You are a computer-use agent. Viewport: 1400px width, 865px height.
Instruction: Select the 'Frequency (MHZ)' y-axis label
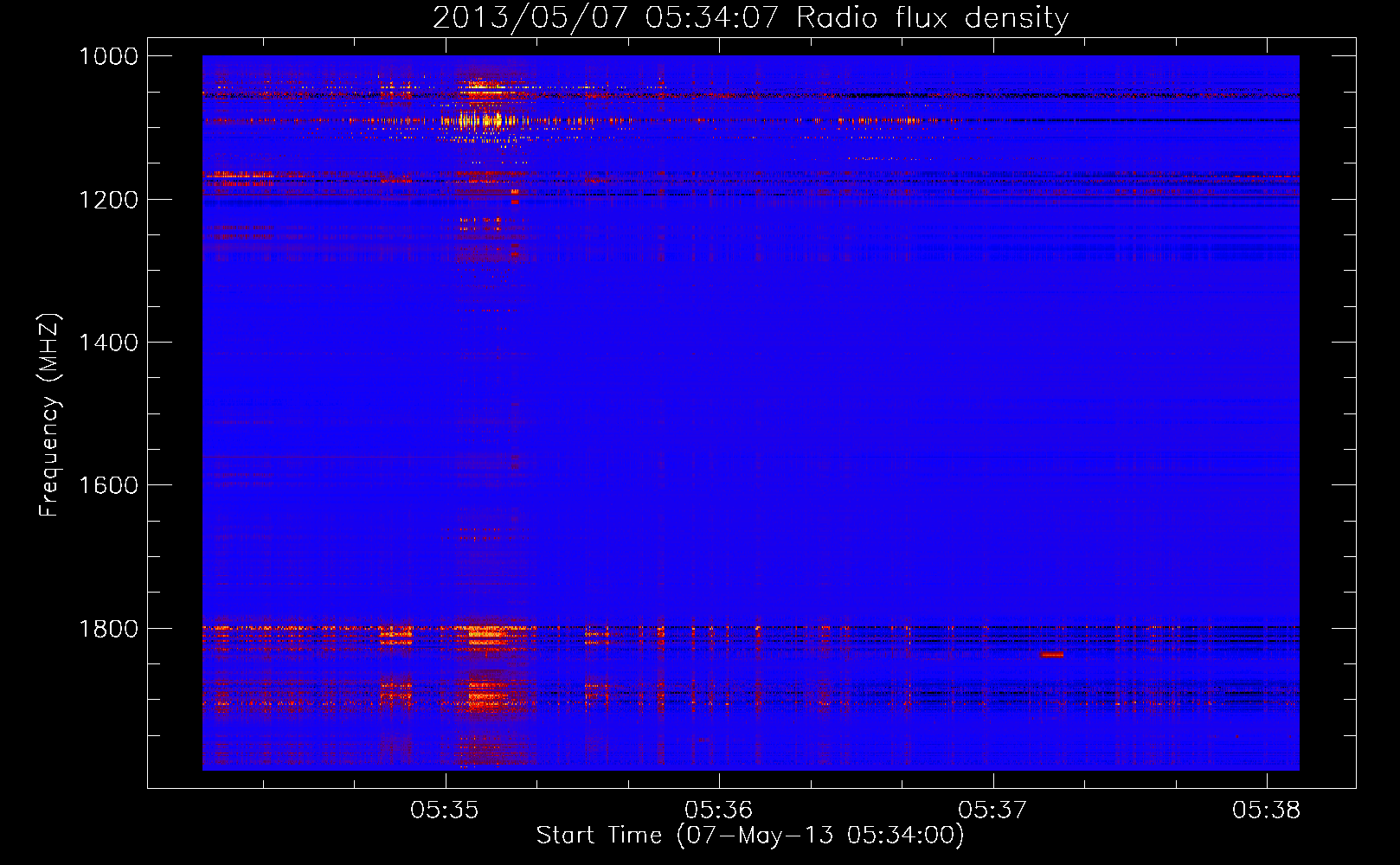pyautogui.click(x=49, y=415)
